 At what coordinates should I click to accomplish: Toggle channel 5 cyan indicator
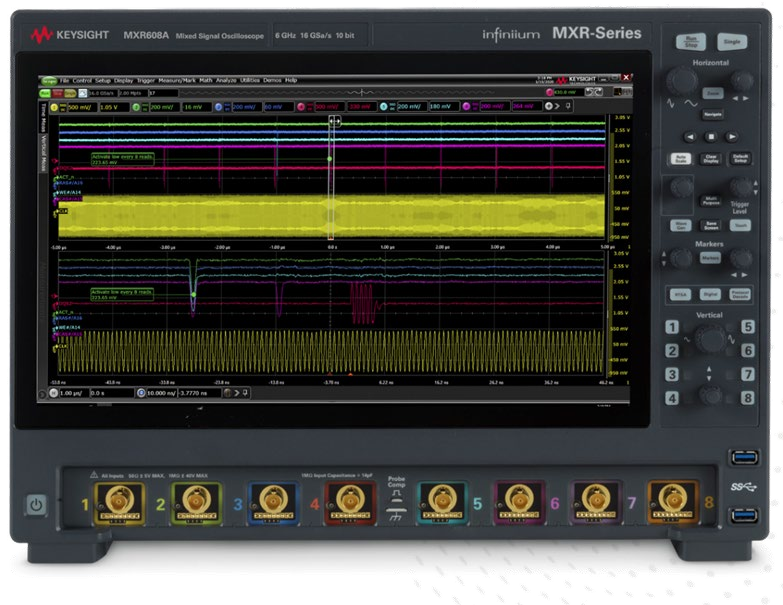(x=384, y=107)
